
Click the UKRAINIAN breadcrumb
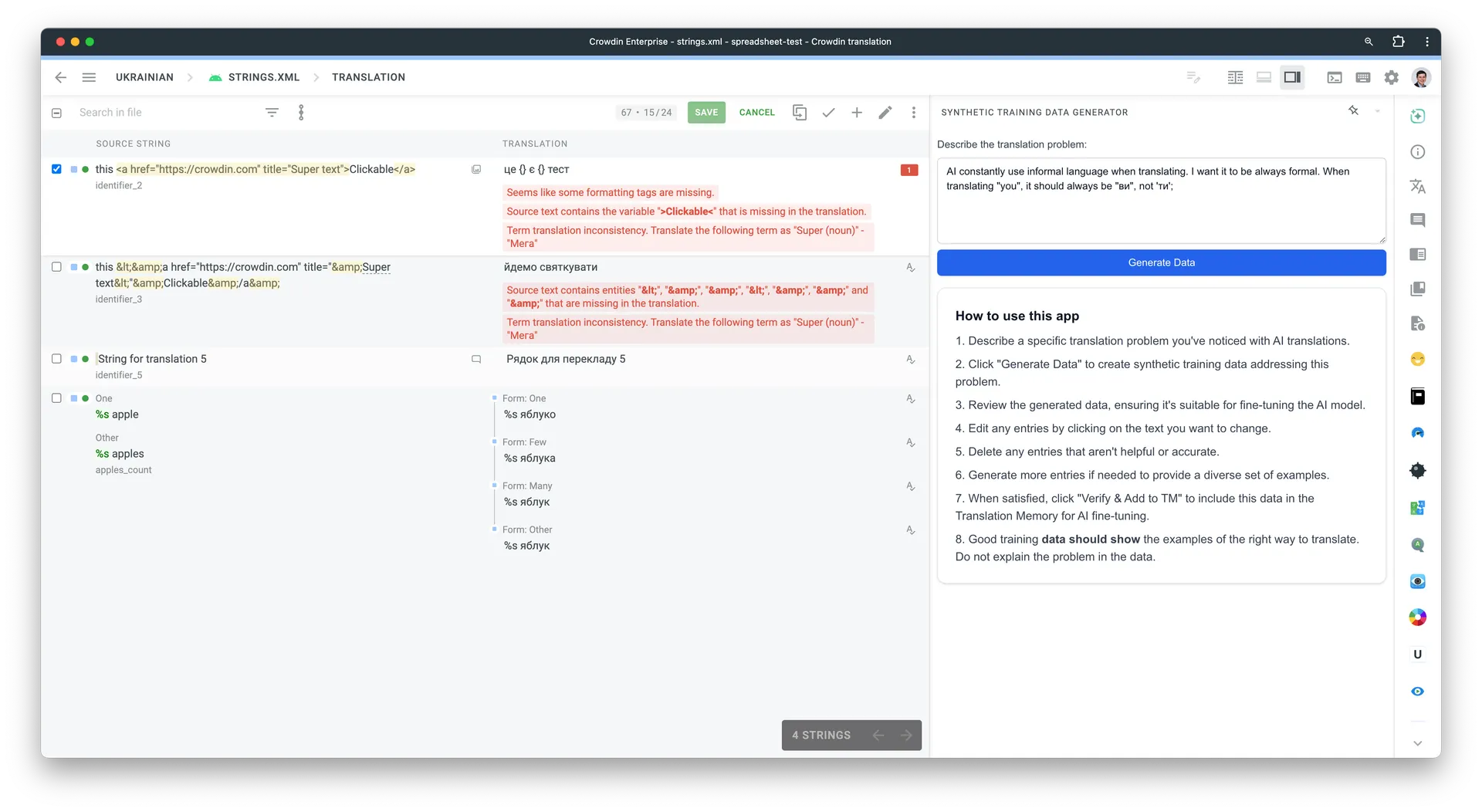coord(144,77)
